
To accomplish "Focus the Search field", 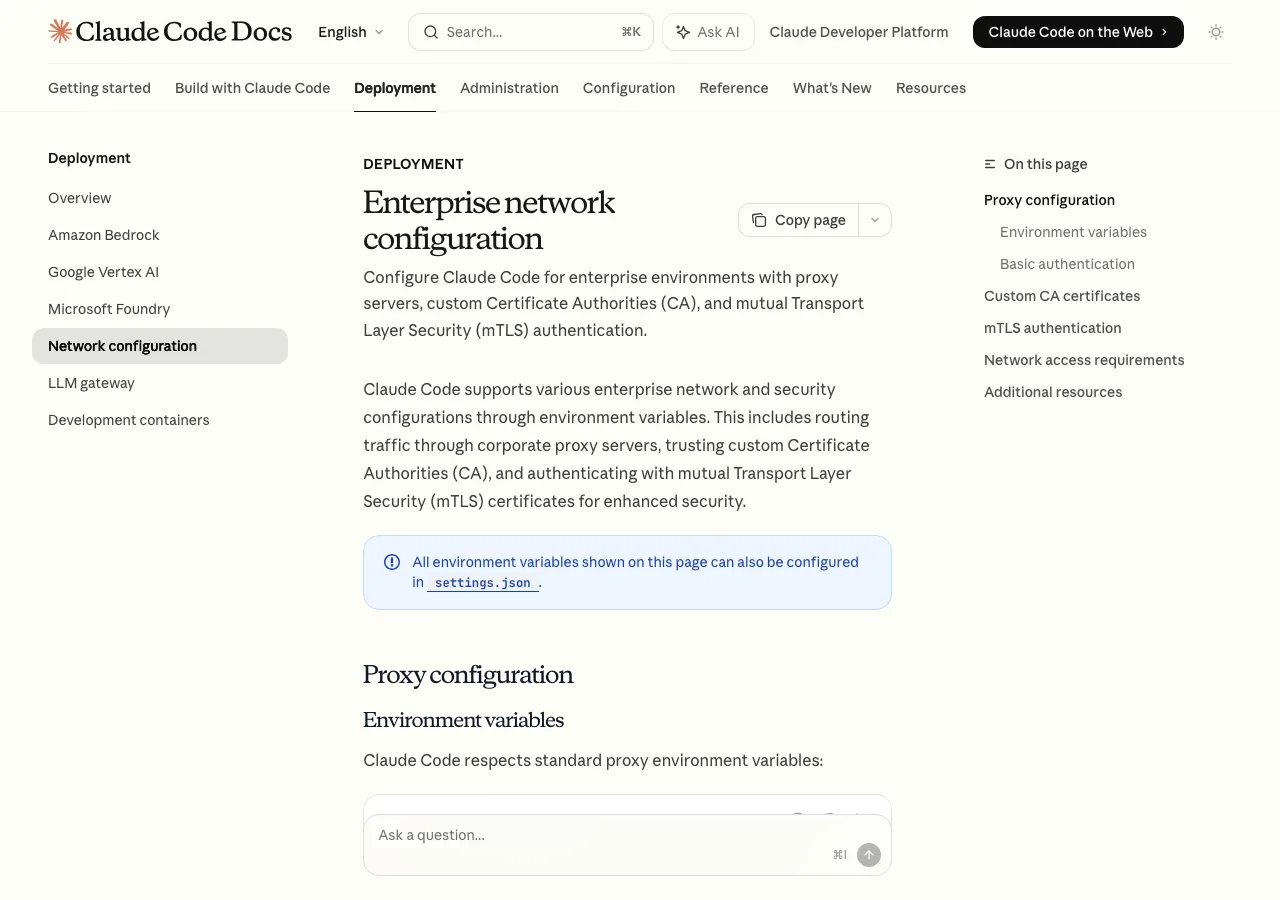I will (x=531, y=32).
